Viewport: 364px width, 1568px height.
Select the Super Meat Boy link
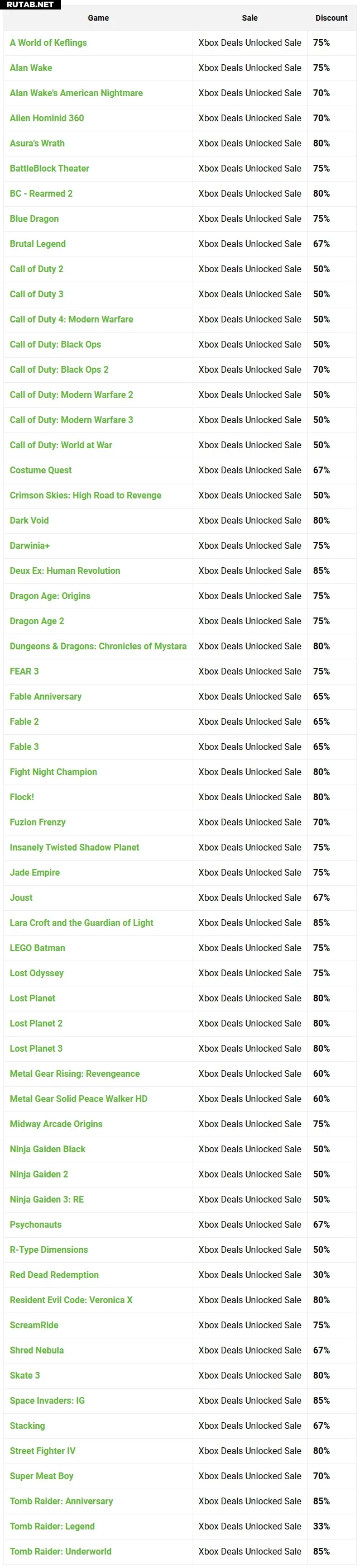(41, 1475)
